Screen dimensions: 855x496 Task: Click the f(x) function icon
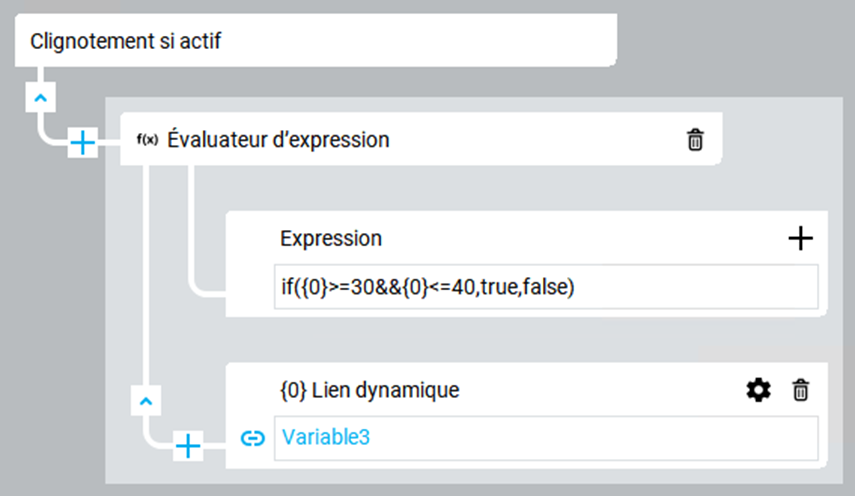click(147, 140)
